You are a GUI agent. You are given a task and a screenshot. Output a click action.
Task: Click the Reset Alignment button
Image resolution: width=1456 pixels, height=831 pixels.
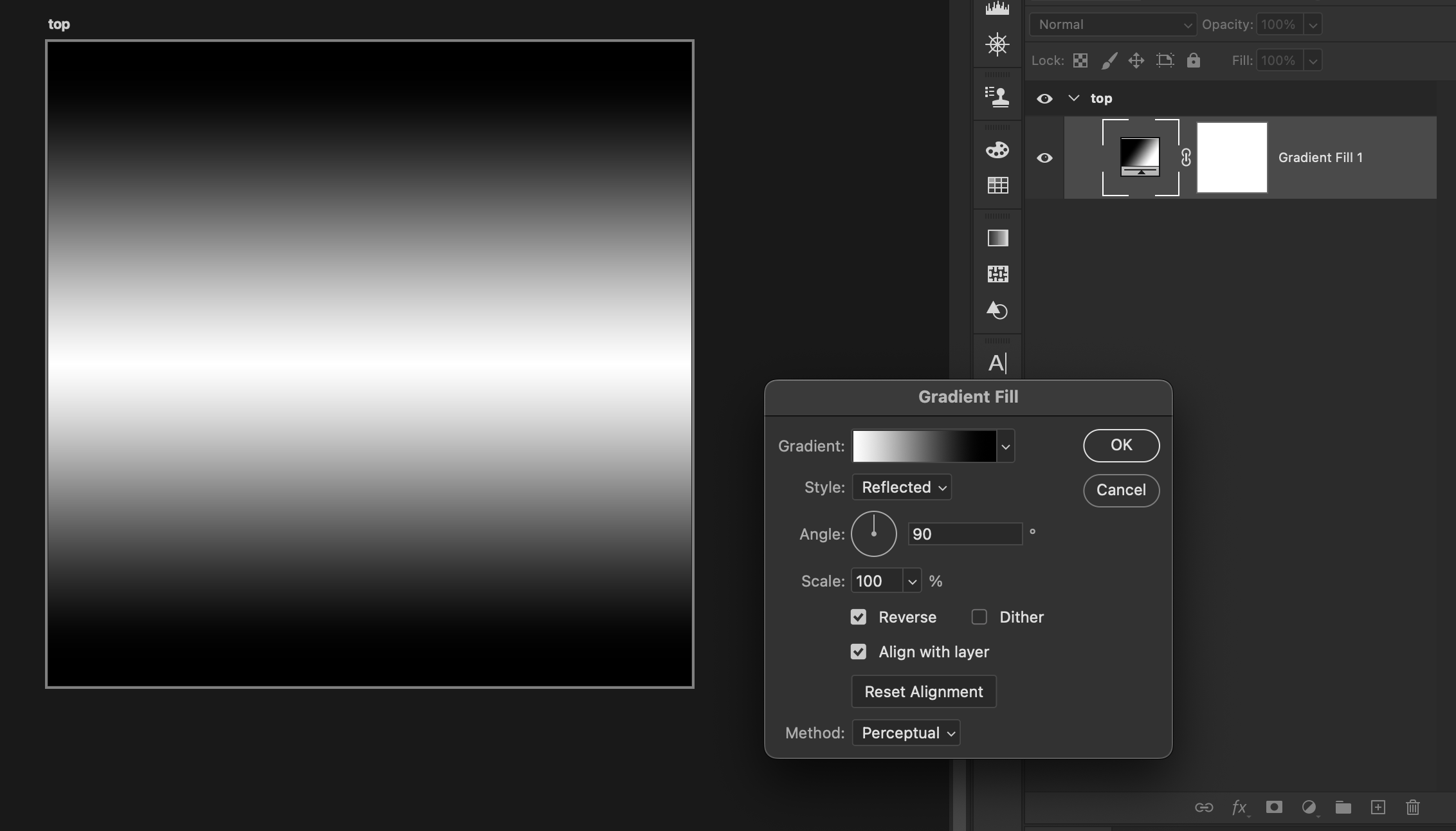coord(924,691)
